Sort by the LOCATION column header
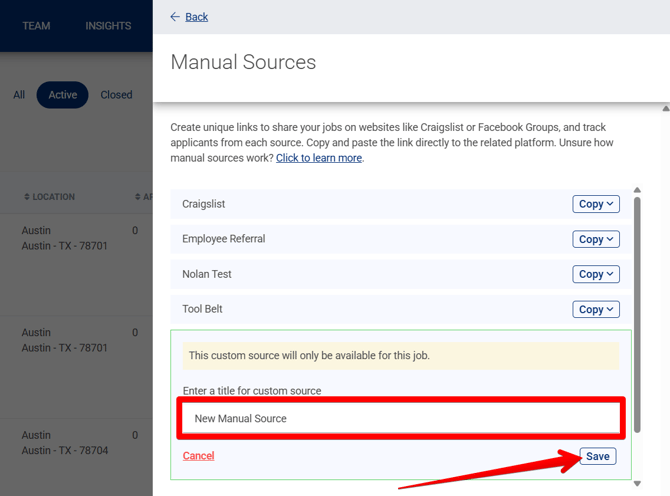This screenshot has height=496, width=670. pyautogui.click(x=54, y=197)
